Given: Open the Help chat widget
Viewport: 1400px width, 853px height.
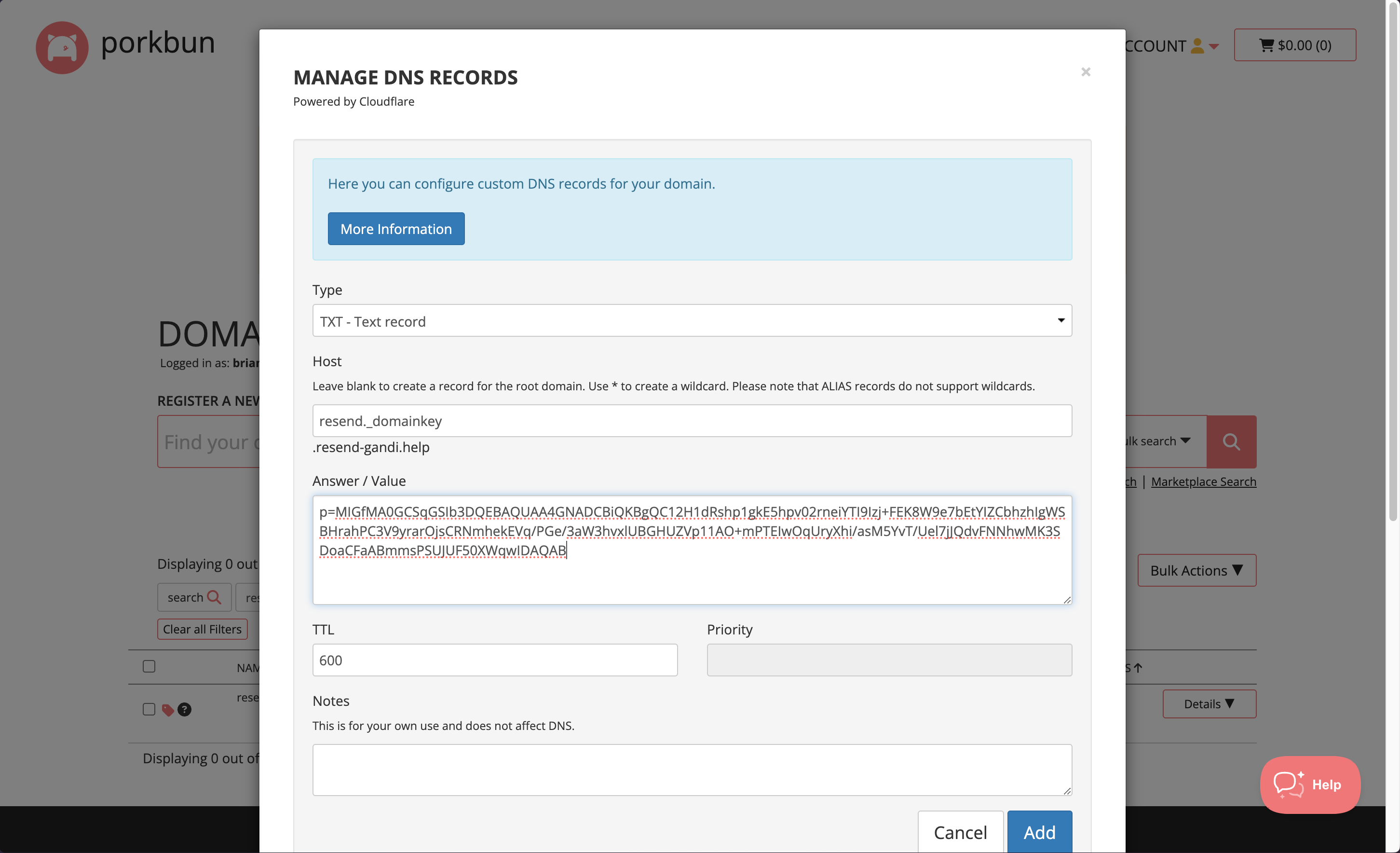Looking at the screenshot, I should click(1310, 784).
